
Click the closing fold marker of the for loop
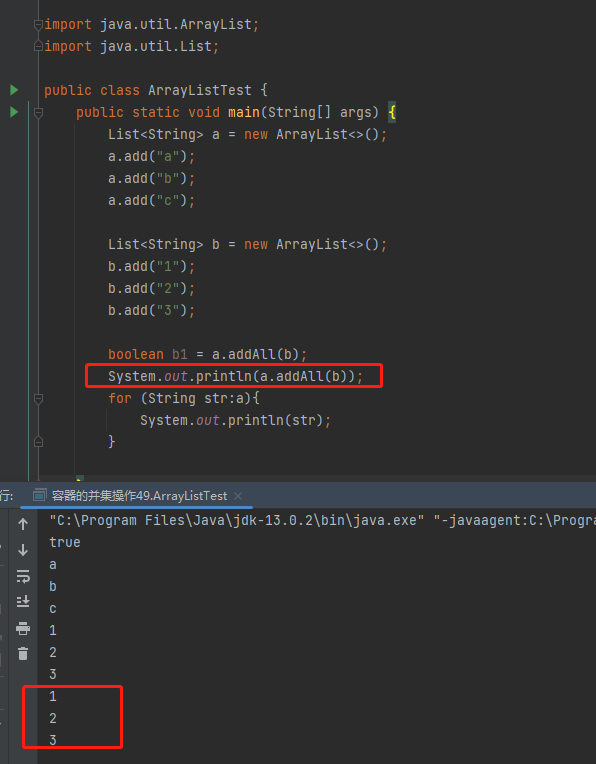[38, 441]
